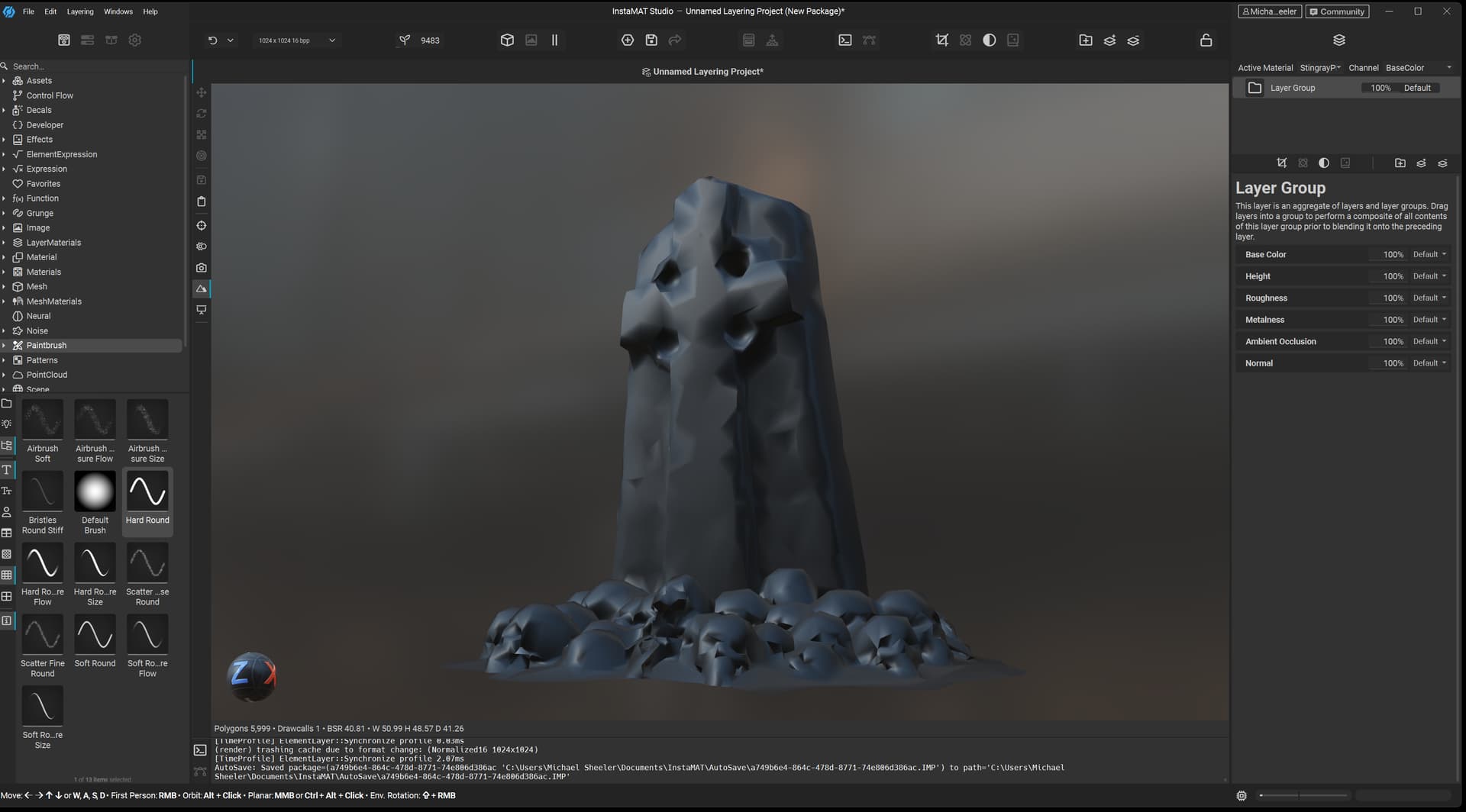
Task: Click the crop icon in top toolbar
Action: click(x=942, y=40)
